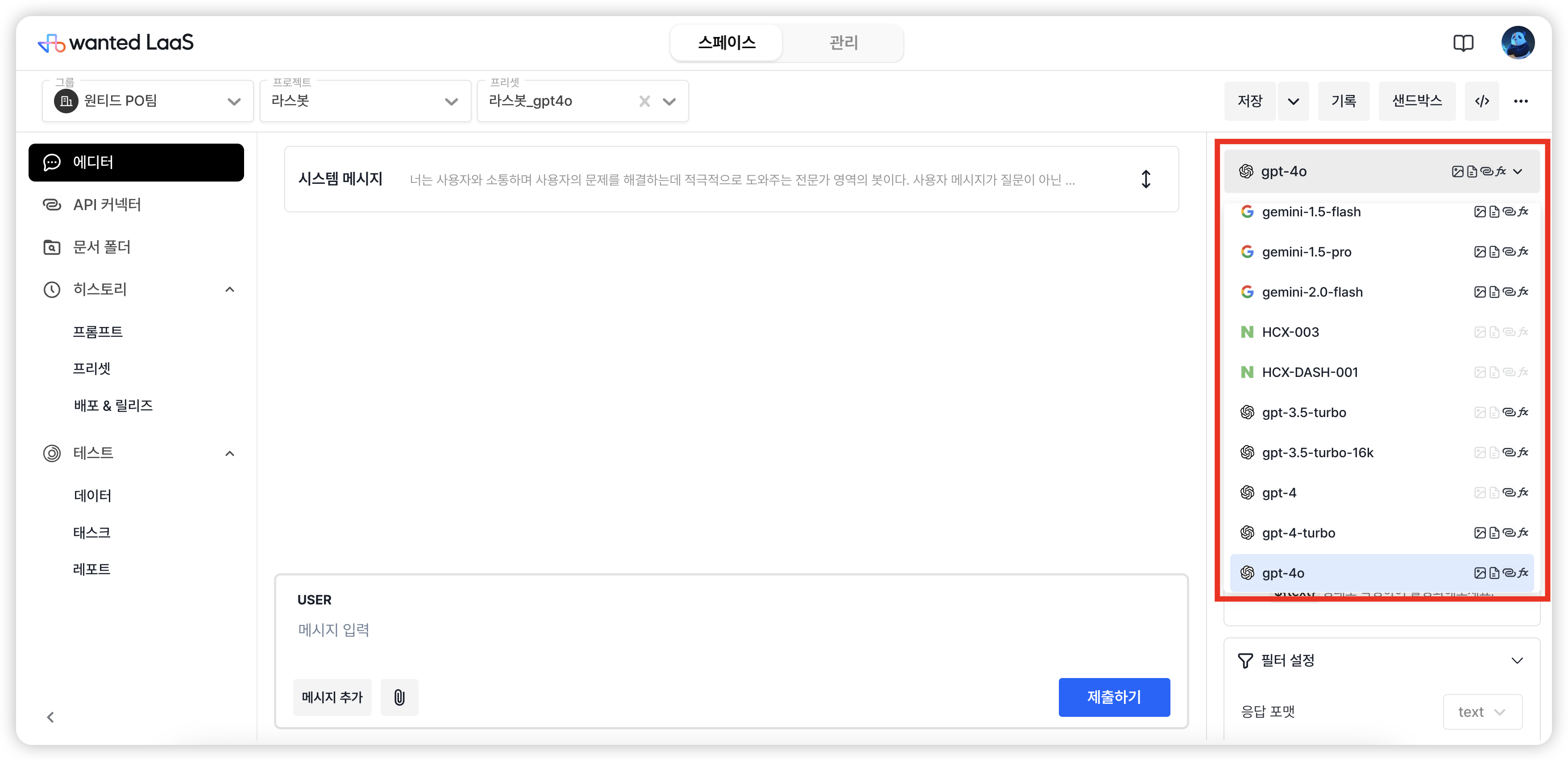Select the gemini-1.5-flash model
1568x761 pixels.
(x=1382, y=212)
